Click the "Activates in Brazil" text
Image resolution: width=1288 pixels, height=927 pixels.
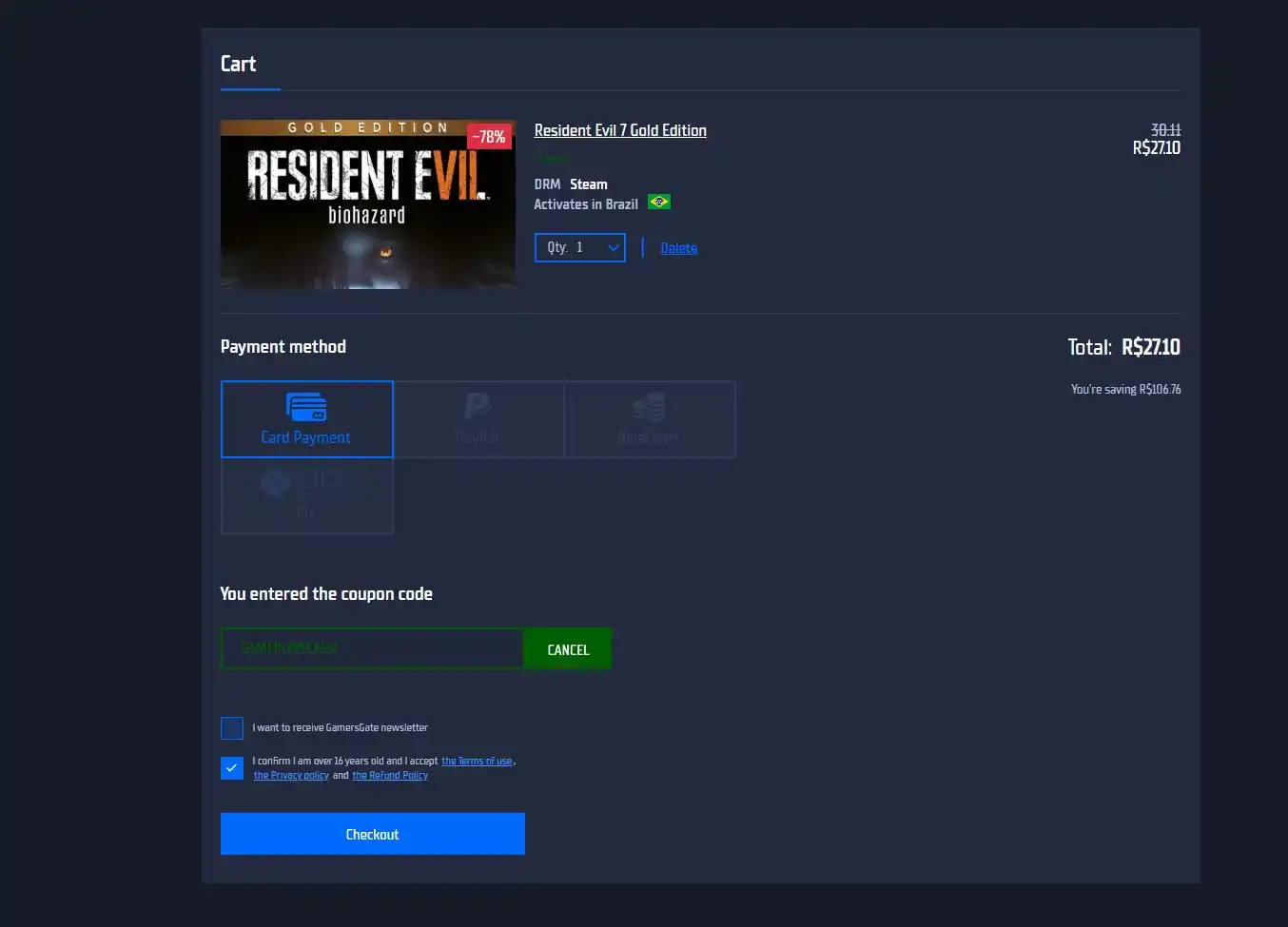[x=586, y=203]
